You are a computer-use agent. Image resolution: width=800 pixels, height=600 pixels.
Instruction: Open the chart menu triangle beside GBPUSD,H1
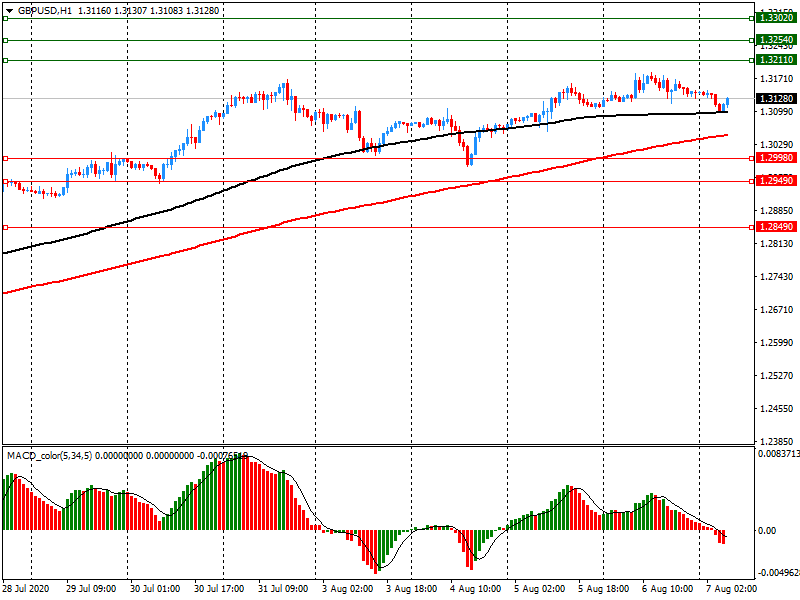point(9,11)
